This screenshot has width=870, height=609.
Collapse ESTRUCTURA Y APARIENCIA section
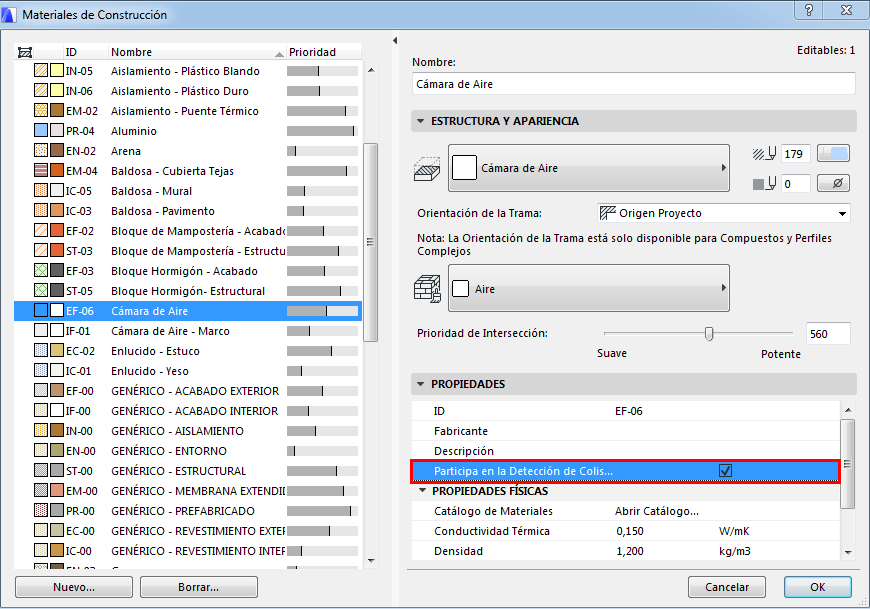421,121
